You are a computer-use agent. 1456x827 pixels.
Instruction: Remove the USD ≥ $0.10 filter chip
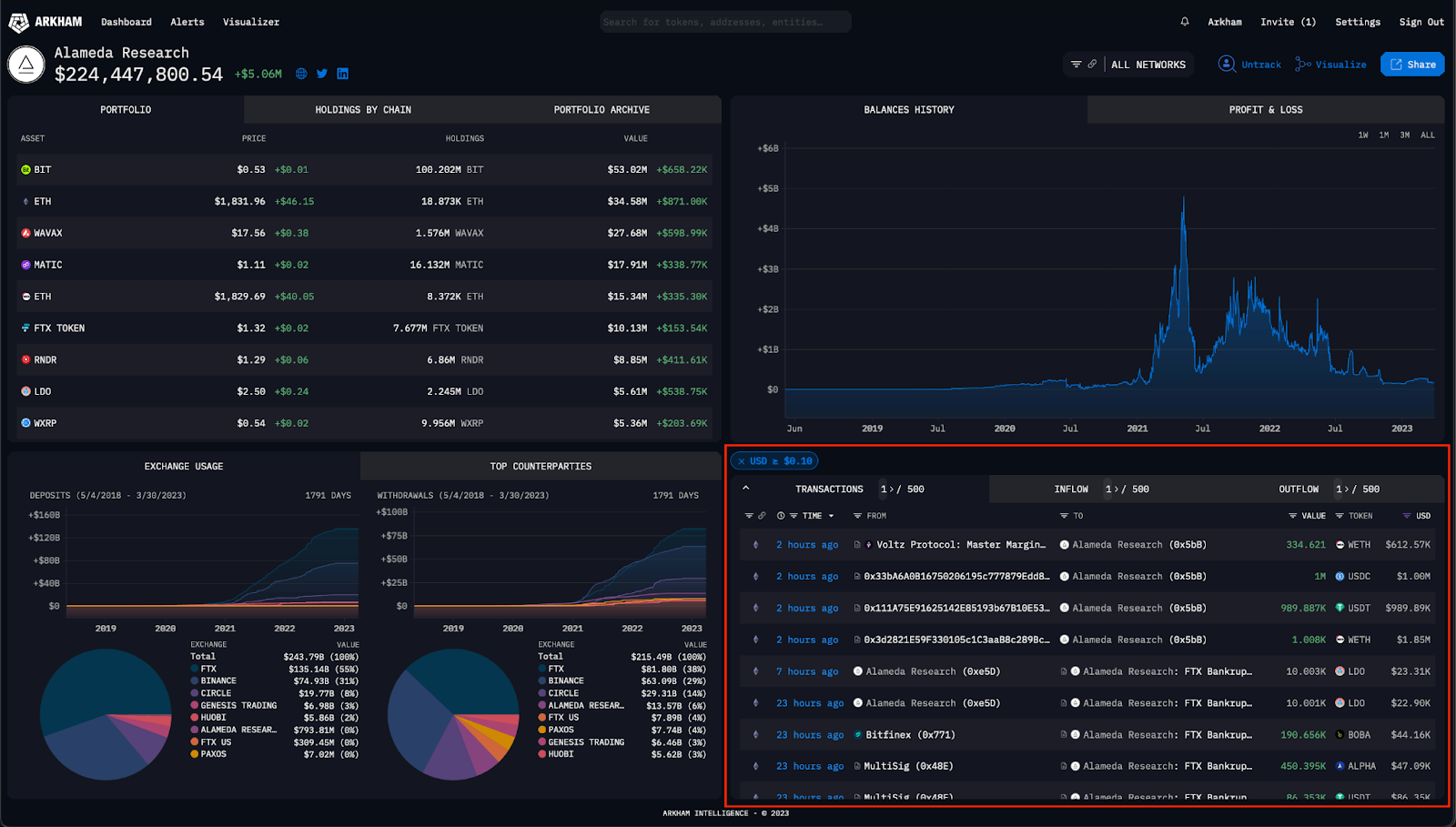(742, 461)
